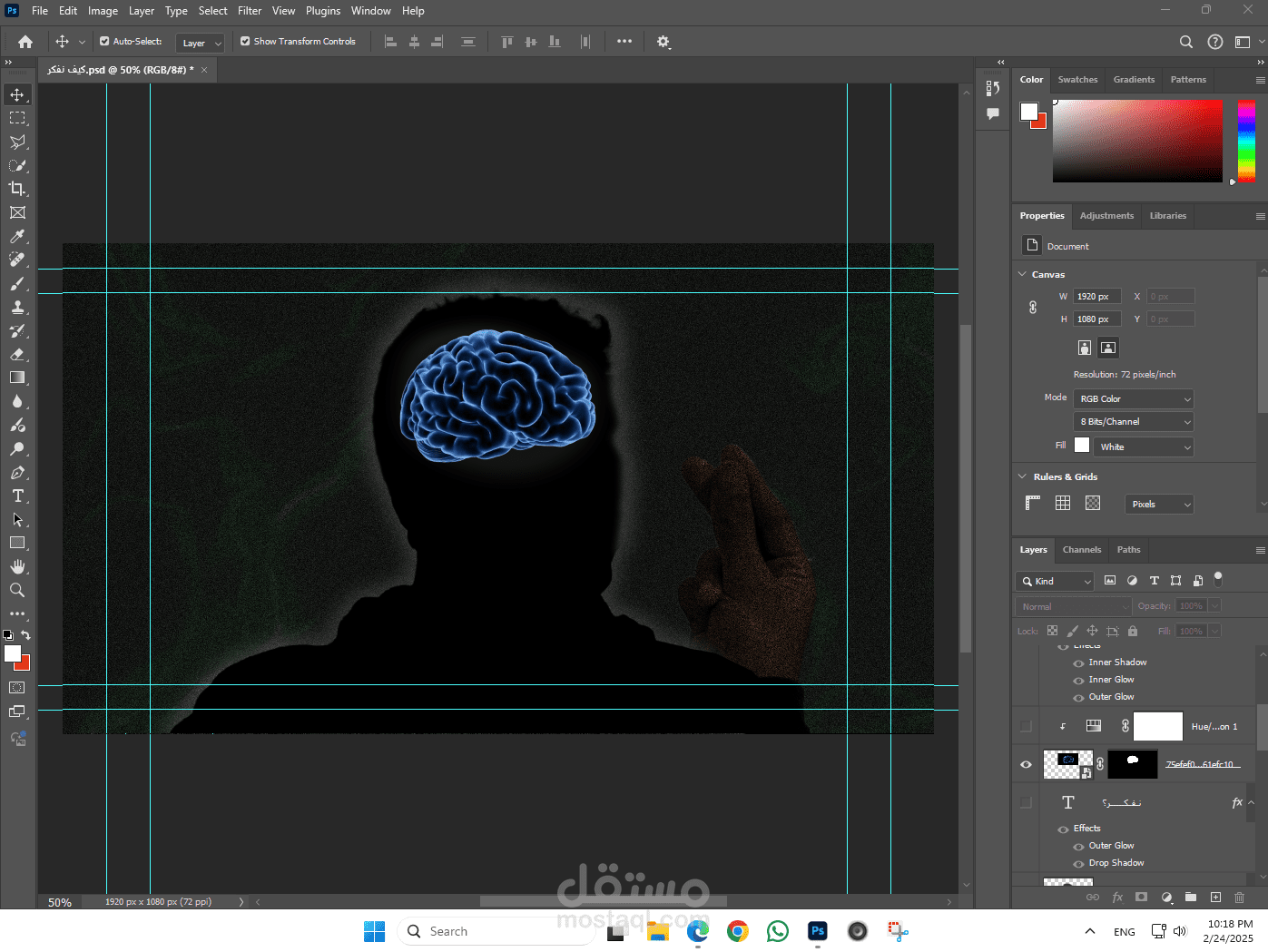Click the foreground color swatch in Color panel
Screen dimensions: 1268x952
pos(1028,111)
